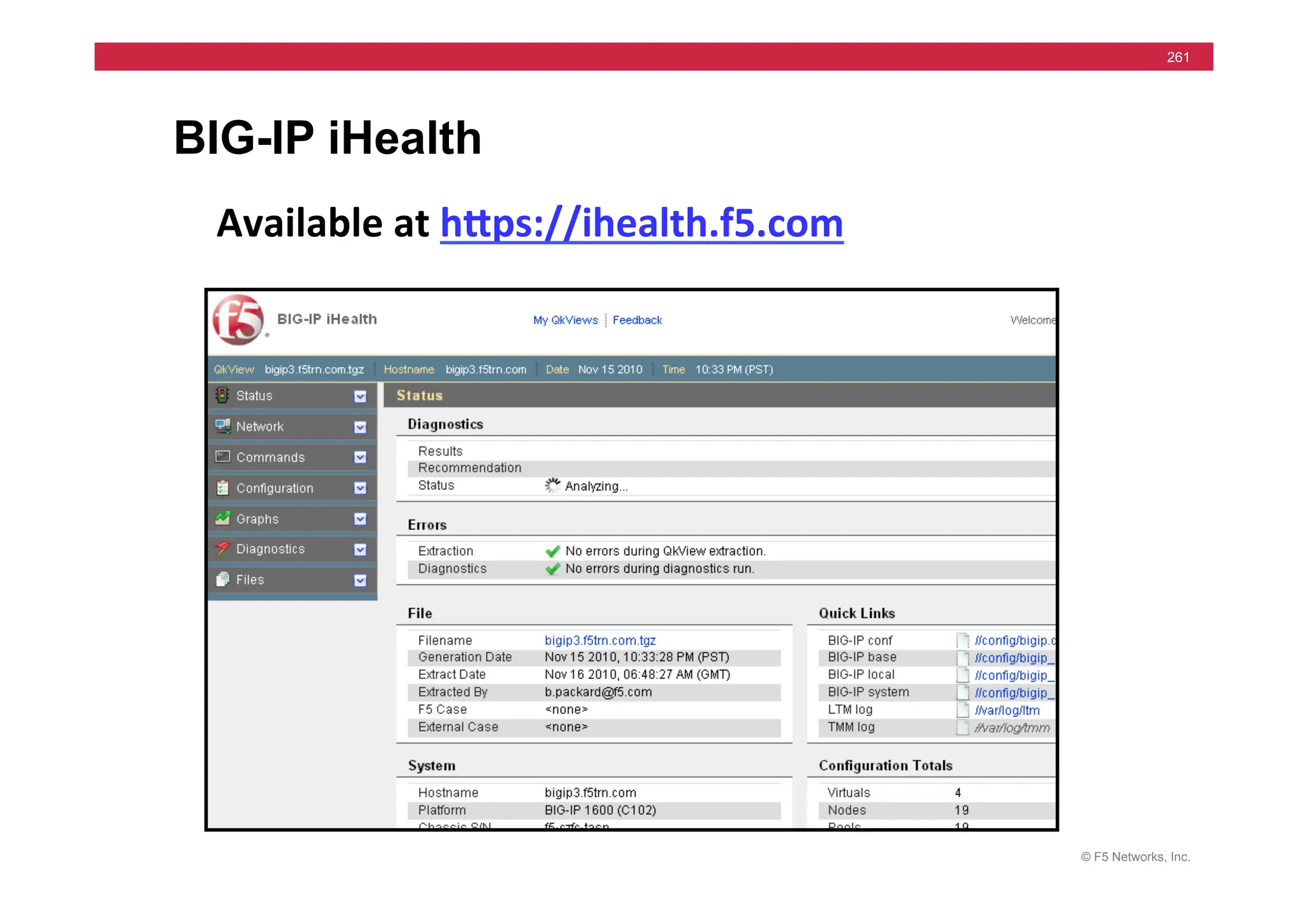Viewport: 1308px width, 924px height.
Task: Open the BIG-IP conf config link
Action: 1015,640
